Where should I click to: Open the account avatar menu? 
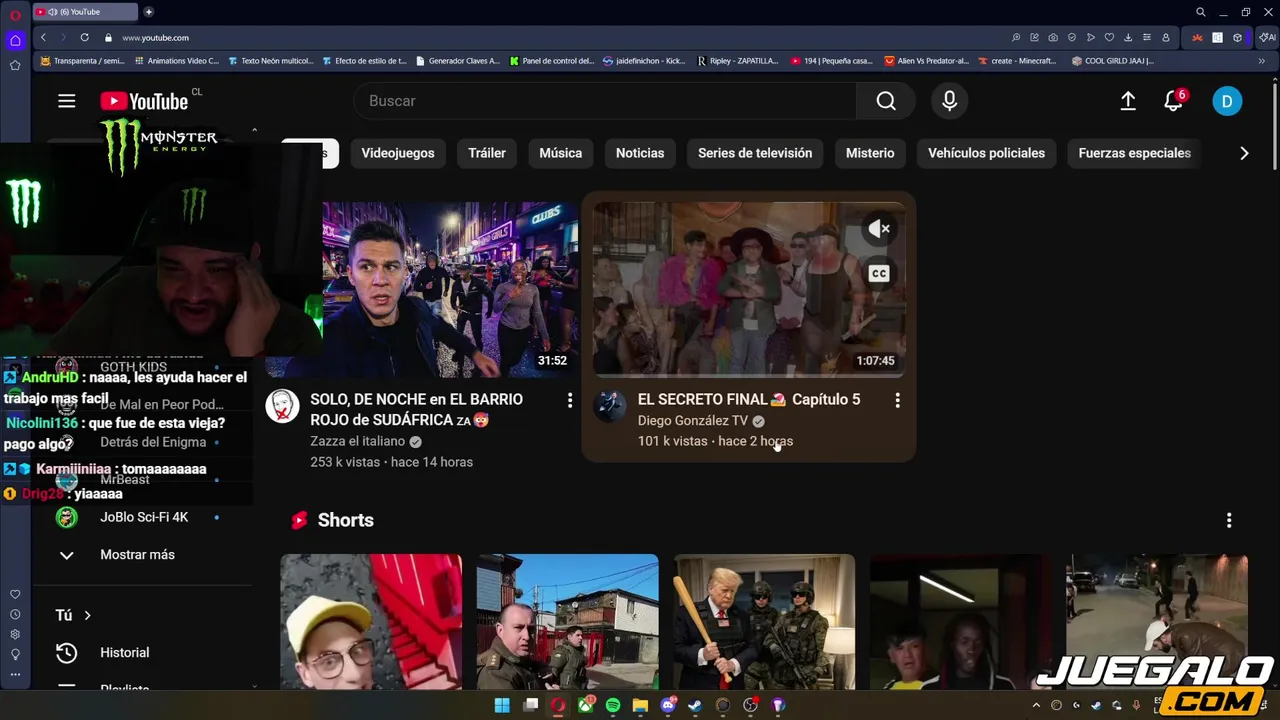point(1227,101)
